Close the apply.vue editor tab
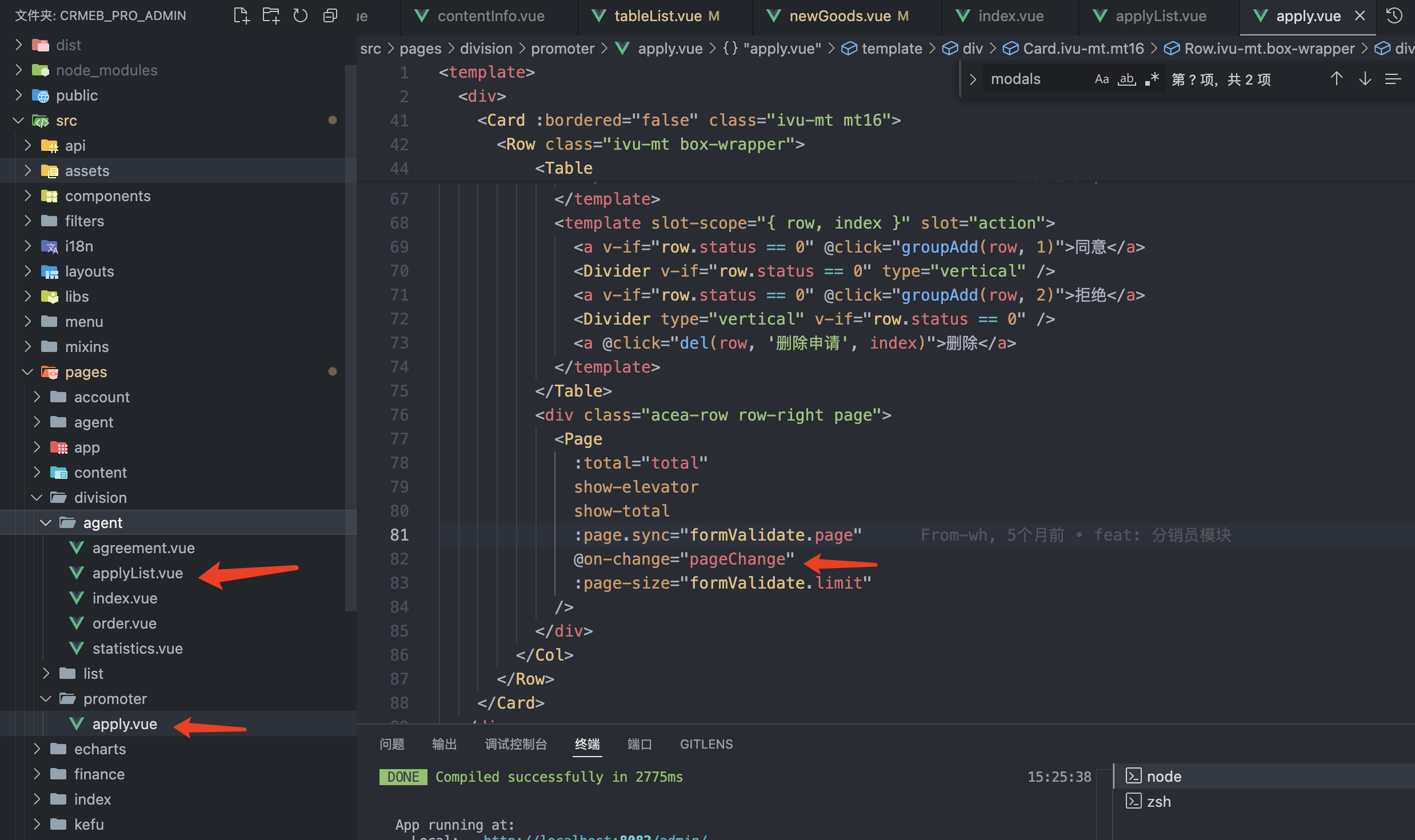1415x840 pixels. coord(1360,16)
